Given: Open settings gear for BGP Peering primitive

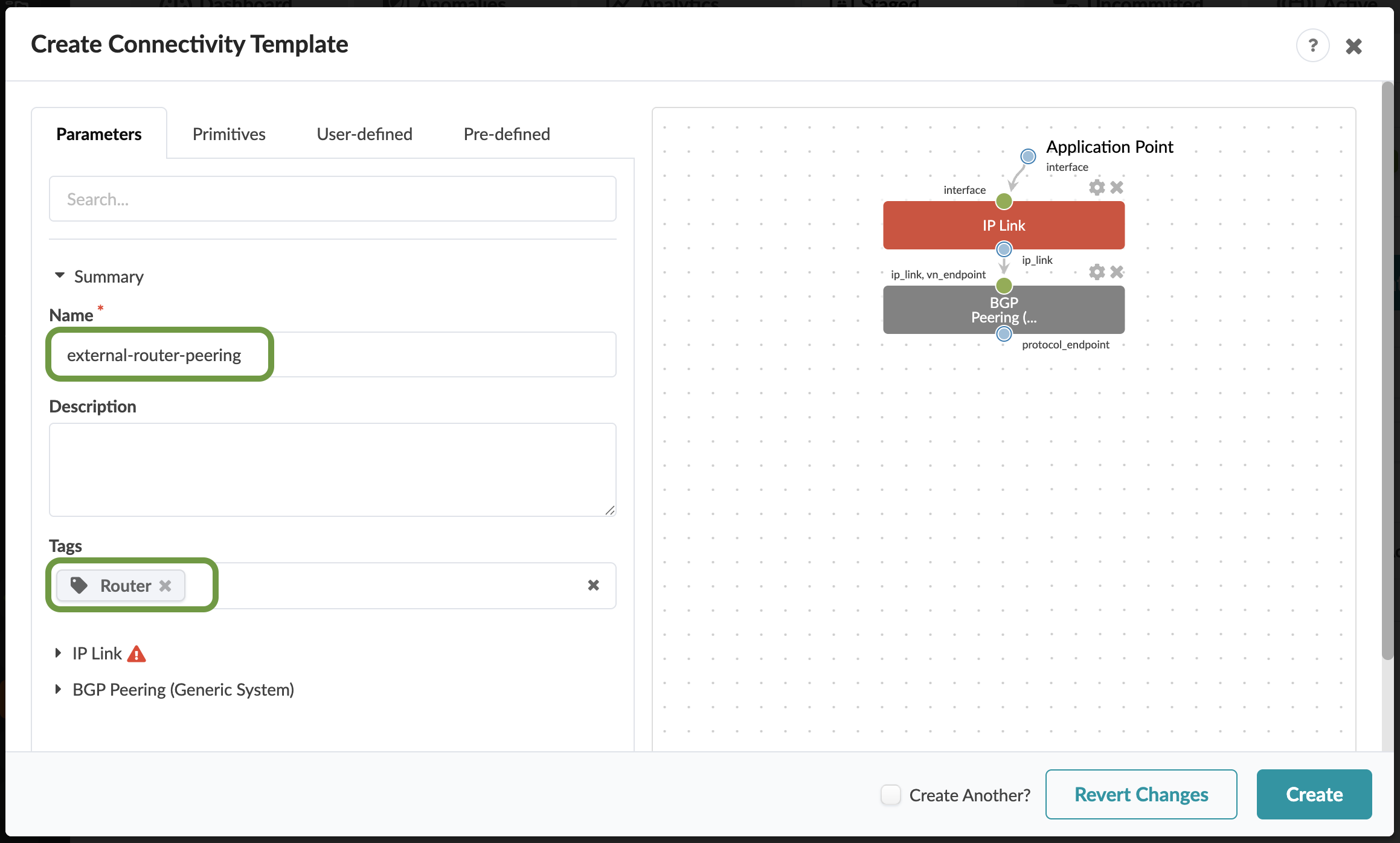Looking at the screenshot, I should coord(1097,272).
